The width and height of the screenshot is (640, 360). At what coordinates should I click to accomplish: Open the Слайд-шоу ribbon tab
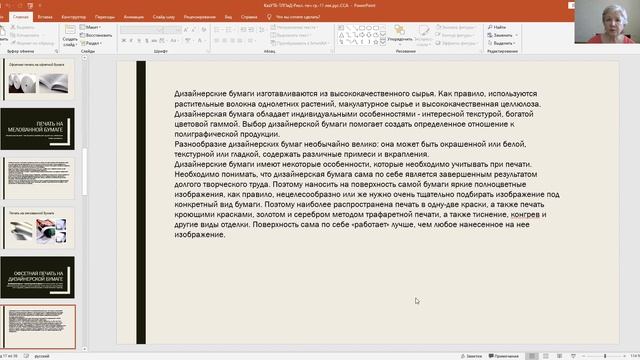tap(164, 17)
